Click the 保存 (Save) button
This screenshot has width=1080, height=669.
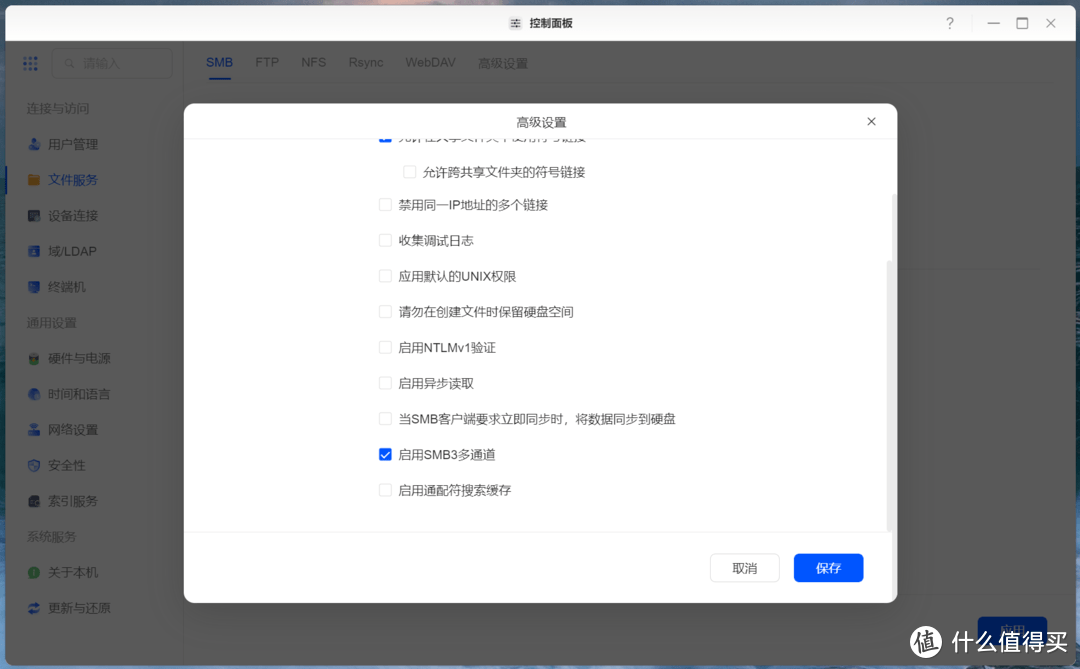[828, 567]
